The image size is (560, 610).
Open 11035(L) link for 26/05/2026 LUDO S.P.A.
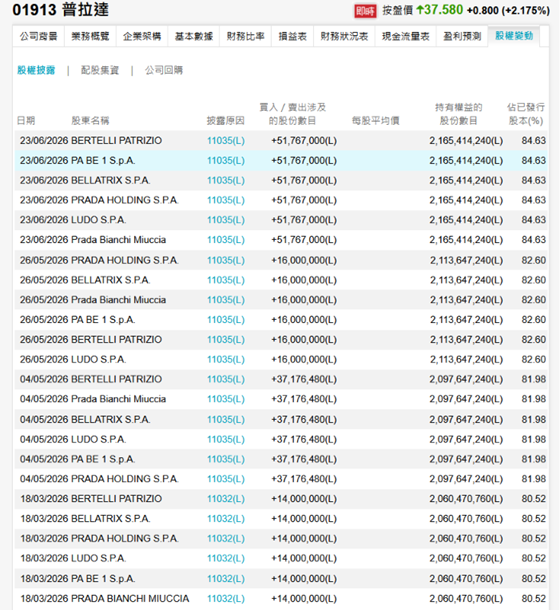pos(226,359)
